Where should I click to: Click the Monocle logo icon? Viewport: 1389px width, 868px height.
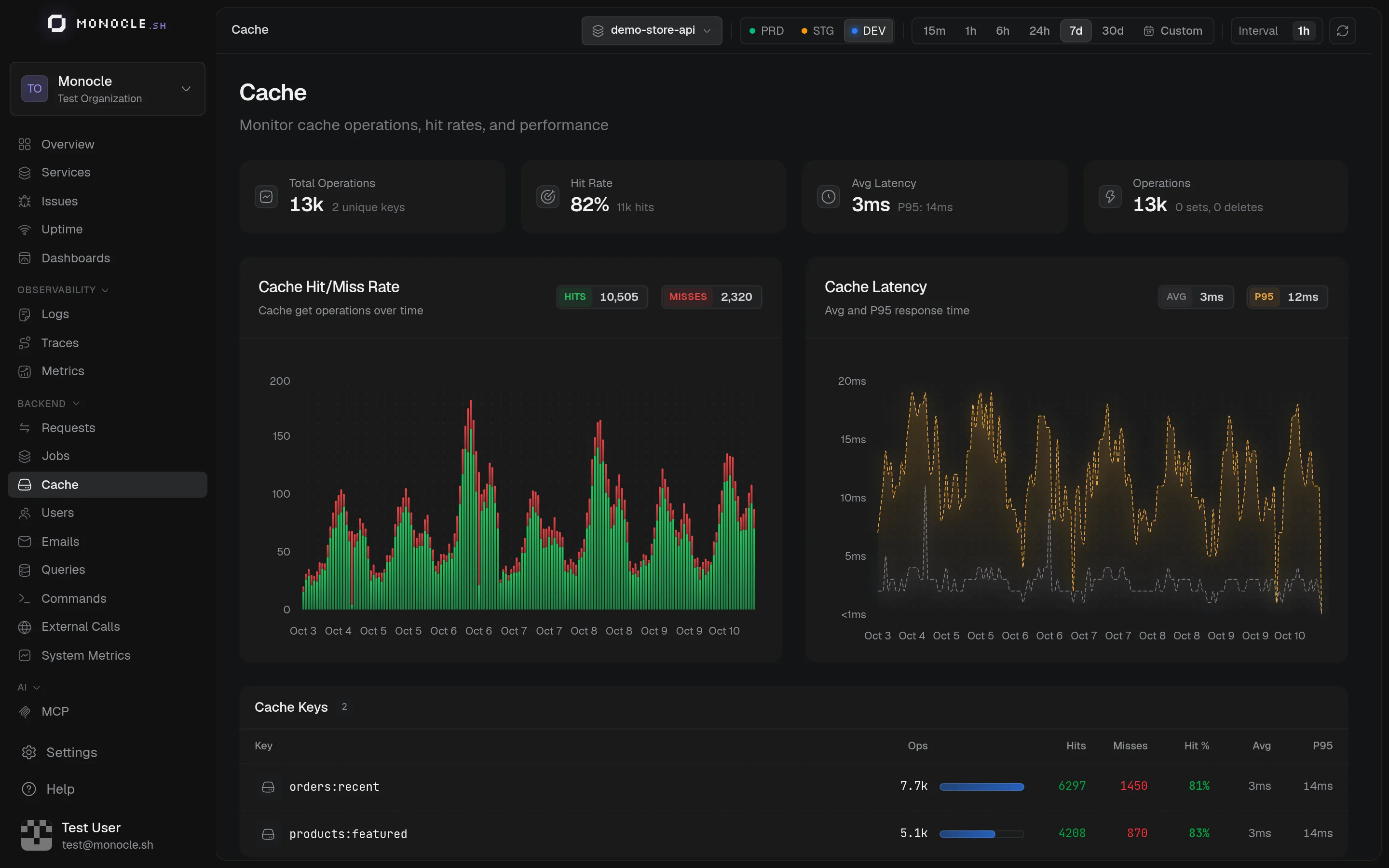56,24
